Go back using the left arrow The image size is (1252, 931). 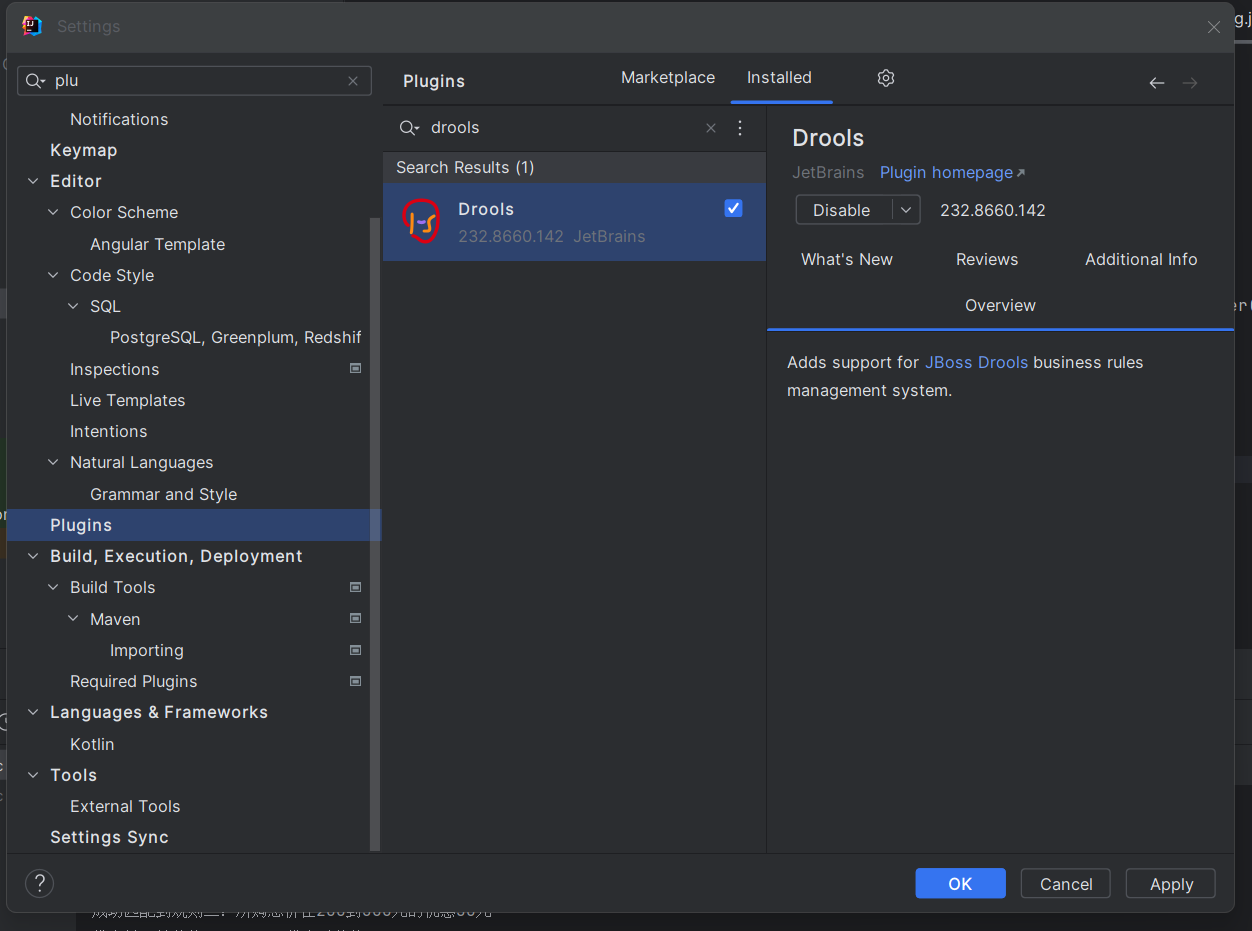[x=1157, y=83]
